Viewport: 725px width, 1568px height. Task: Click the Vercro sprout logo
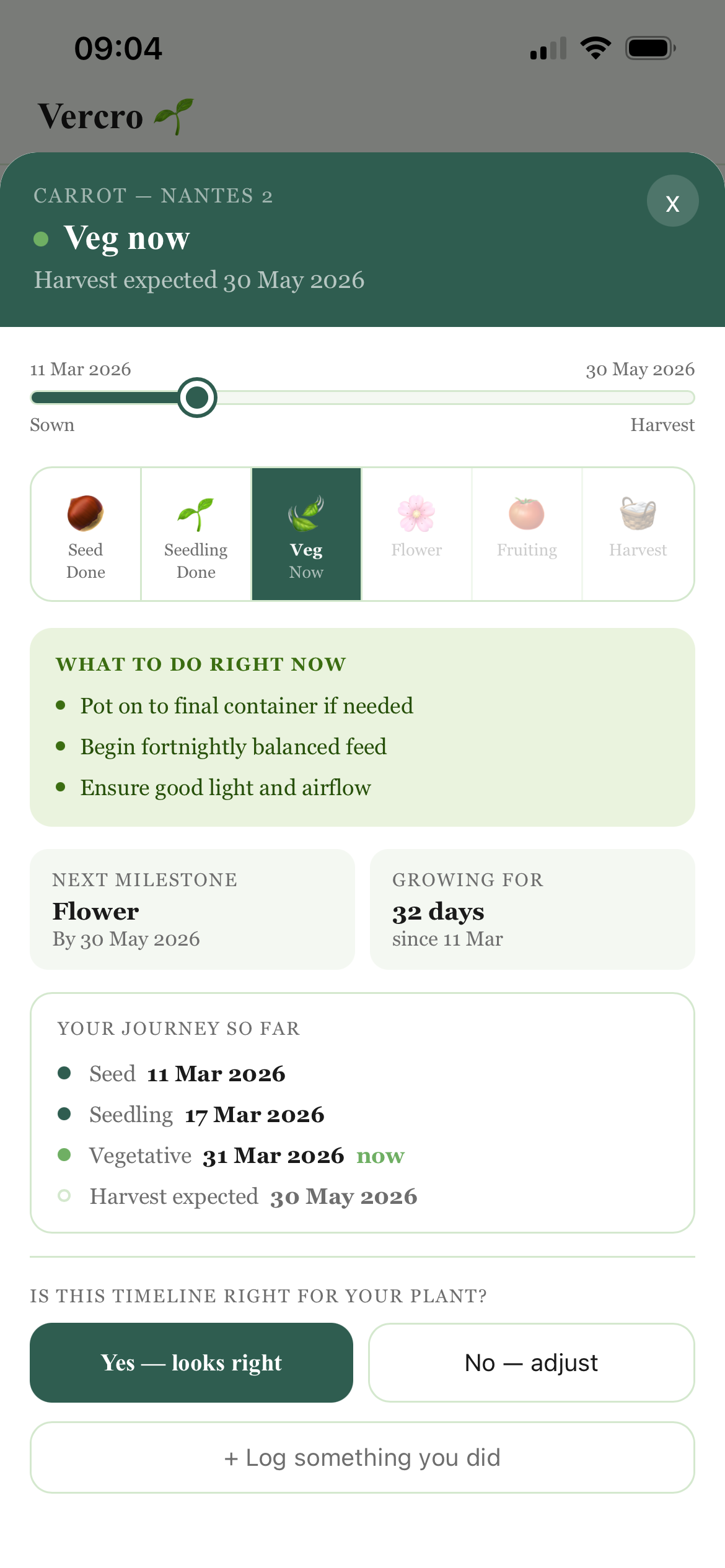174,115
